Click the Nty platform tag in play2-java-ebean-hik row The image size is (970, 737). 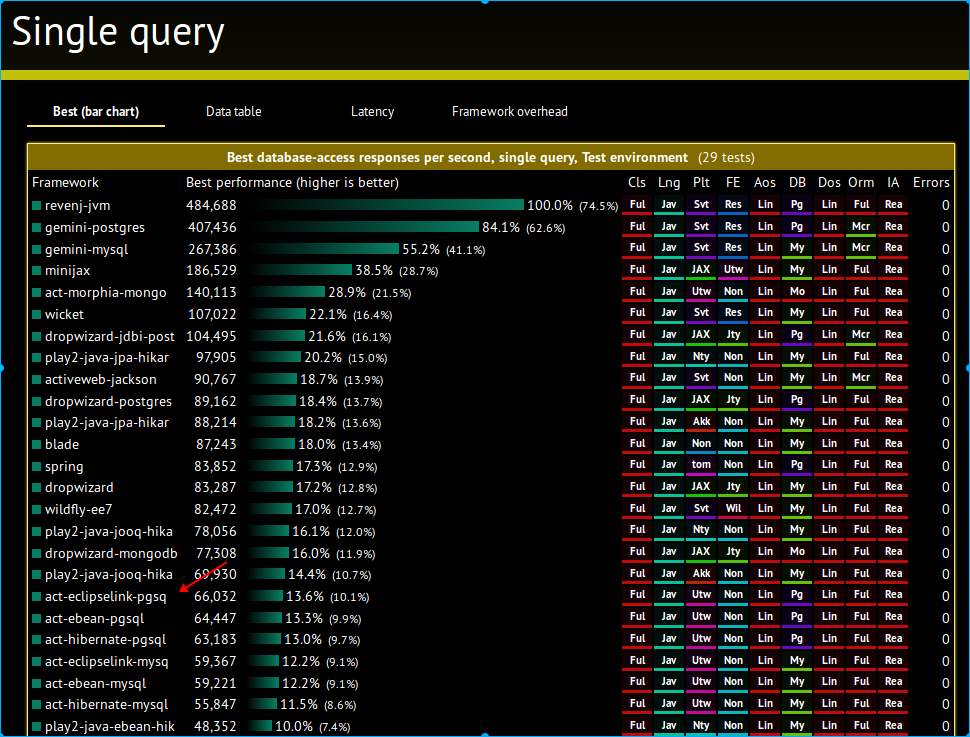pos(701,725)
